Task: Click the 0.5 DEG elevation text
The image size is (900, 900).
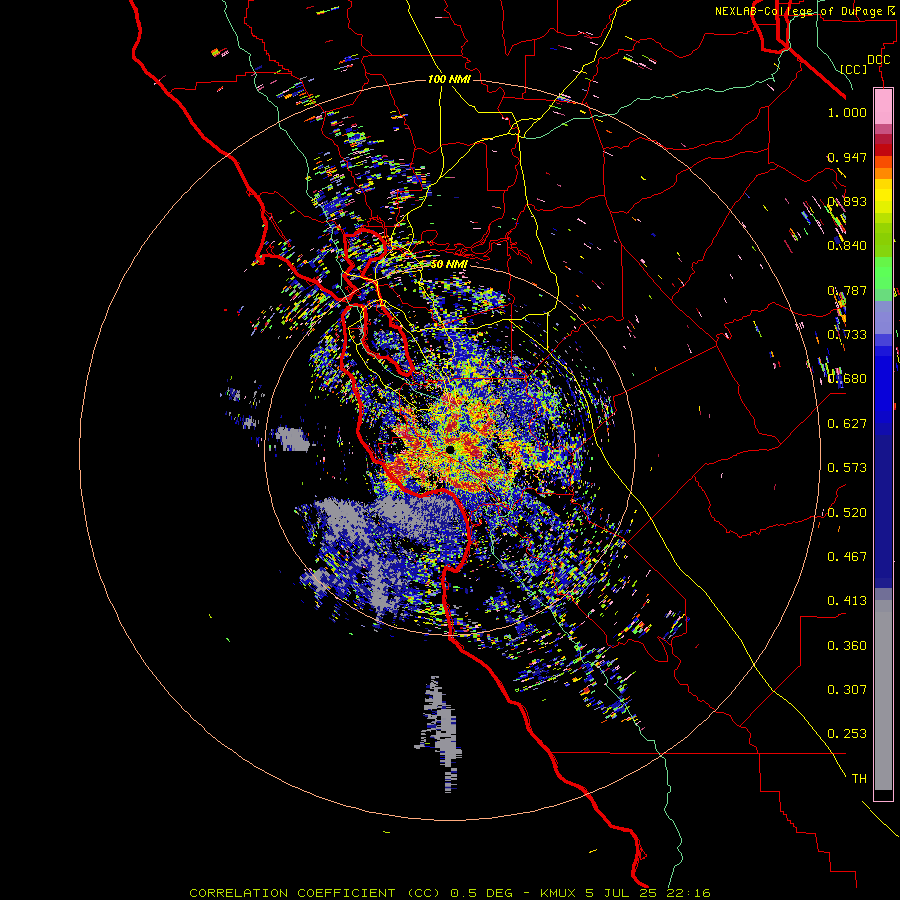Action: [481, 893]
